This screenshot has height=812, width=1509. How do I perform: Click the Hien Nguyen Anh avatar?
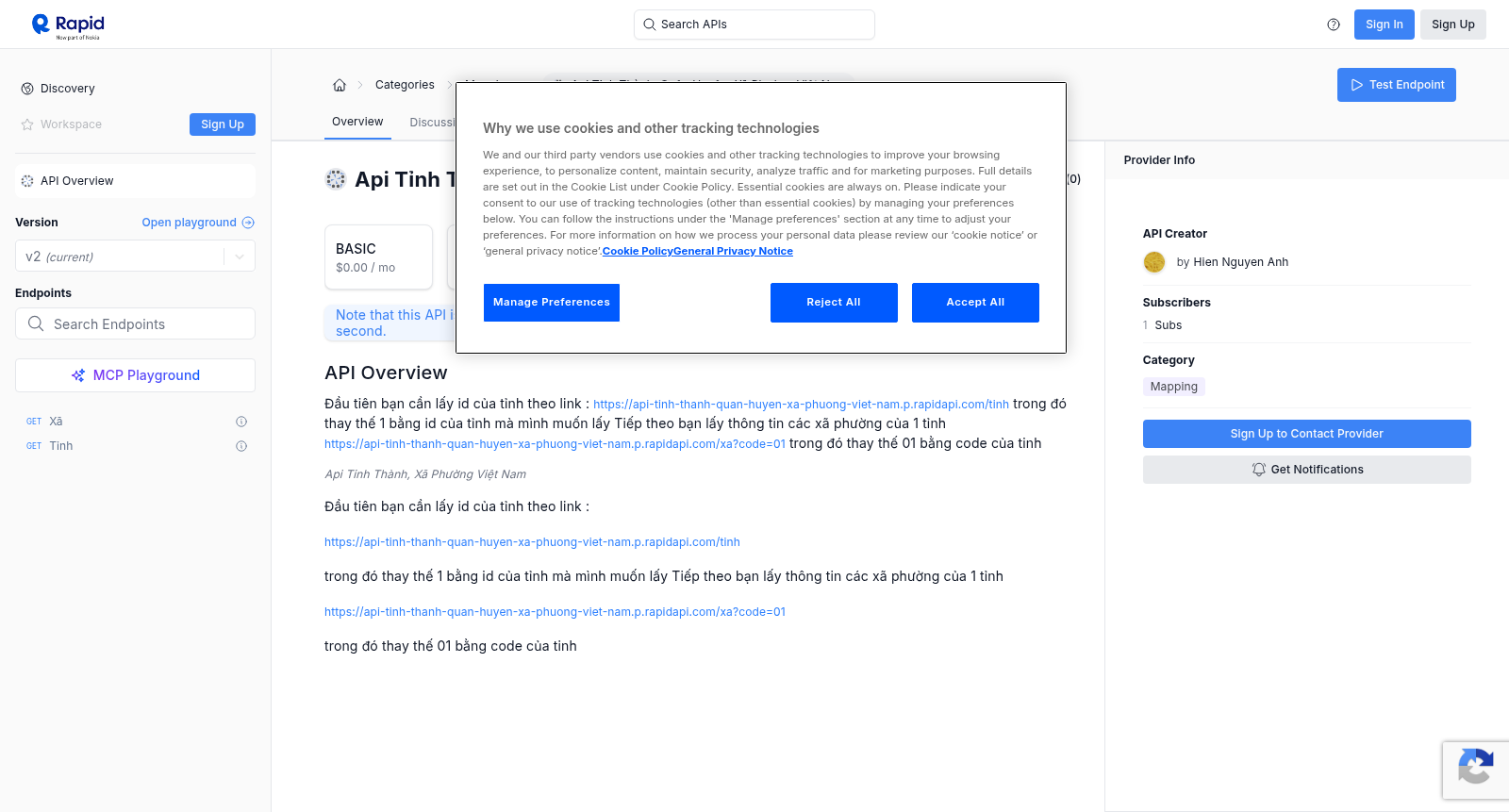1154,262
